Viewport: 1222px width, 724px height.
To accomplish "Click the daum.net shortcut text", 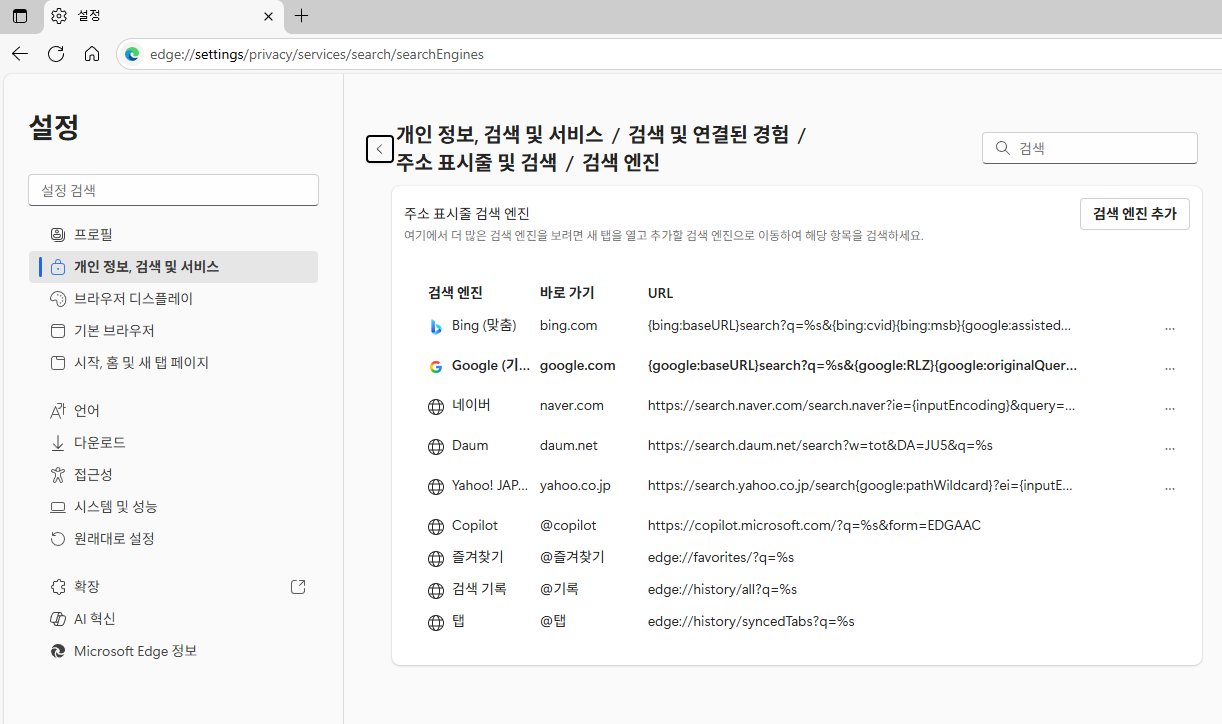I will [569, 445].
